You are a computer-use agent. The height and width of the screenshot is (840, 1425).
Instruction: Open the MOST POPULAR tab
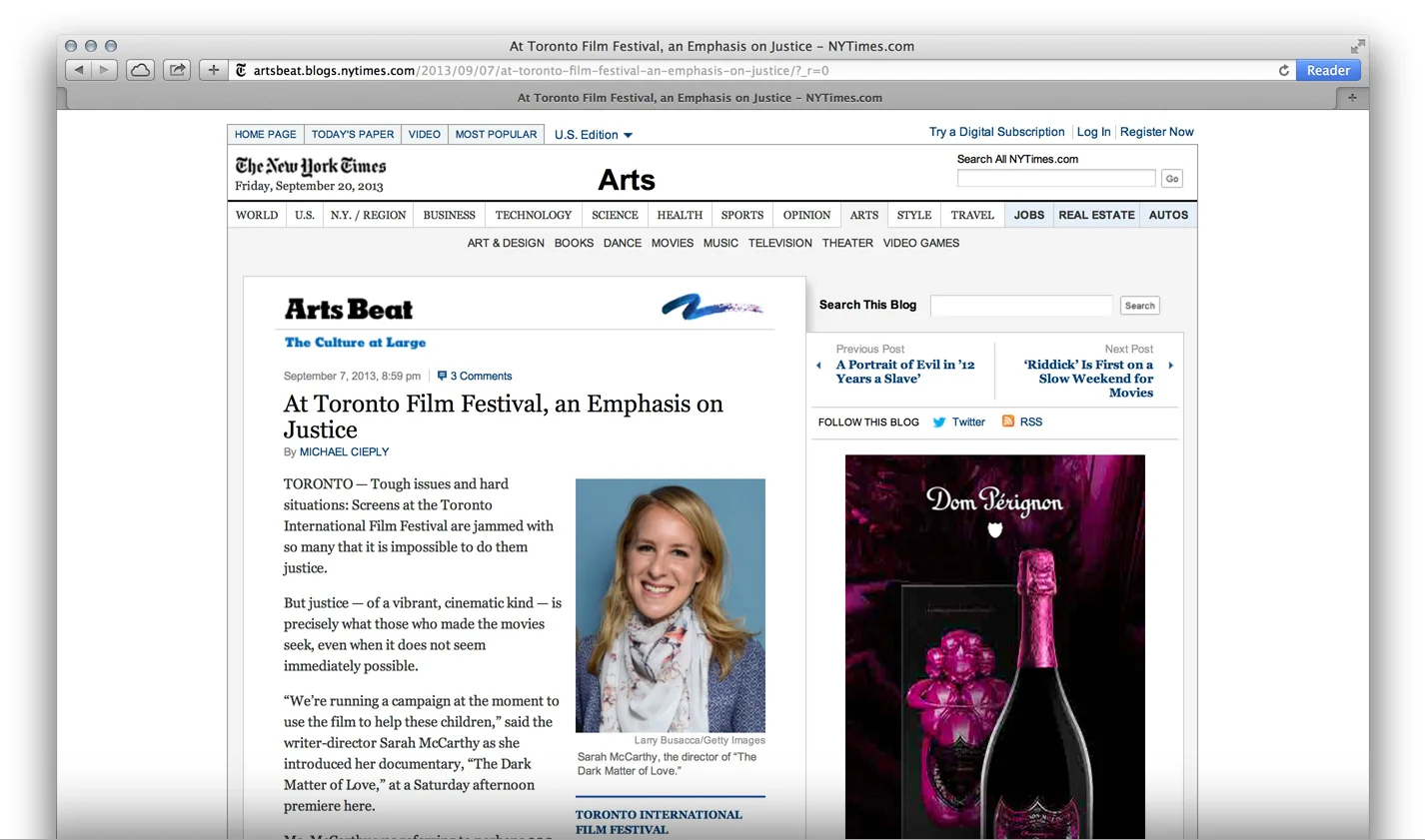496,134
